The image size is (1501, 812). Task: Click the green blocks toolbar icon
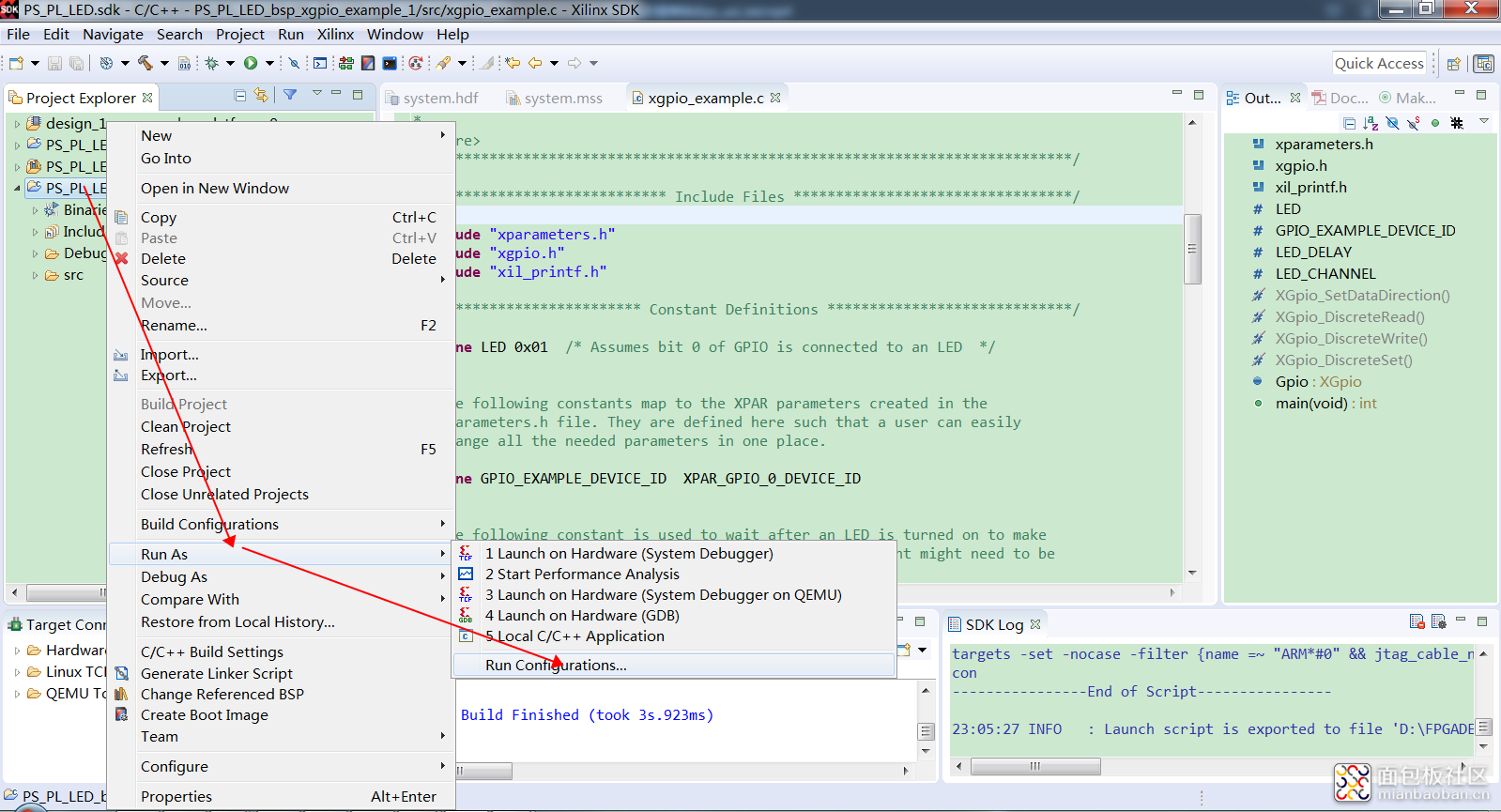coord(346,63)
